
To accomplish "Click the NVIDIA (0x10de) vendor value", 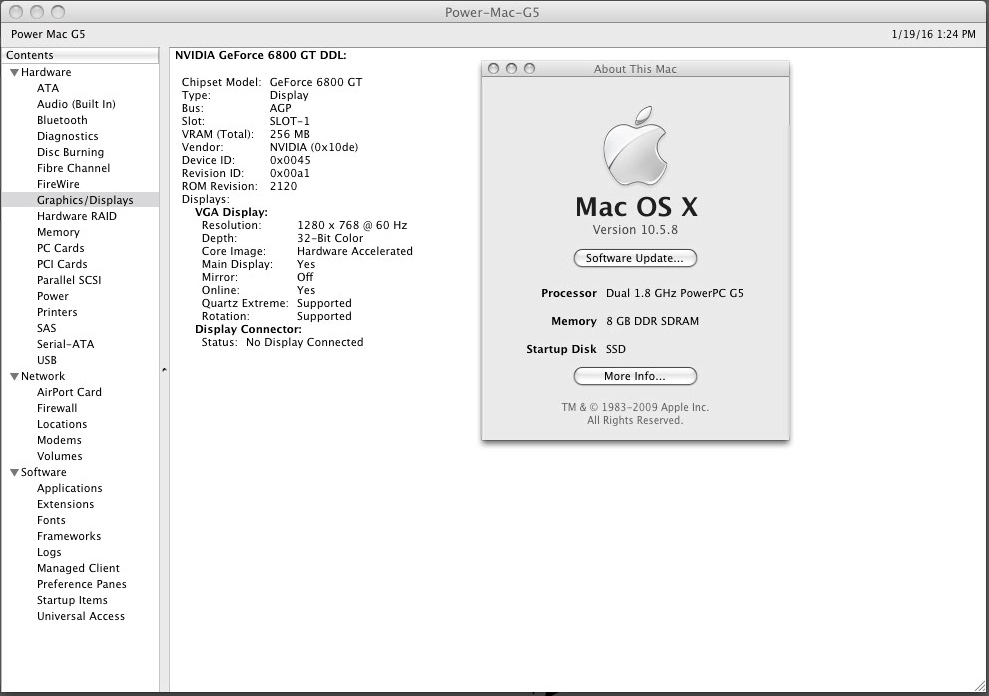I will (x=313, y=148).
